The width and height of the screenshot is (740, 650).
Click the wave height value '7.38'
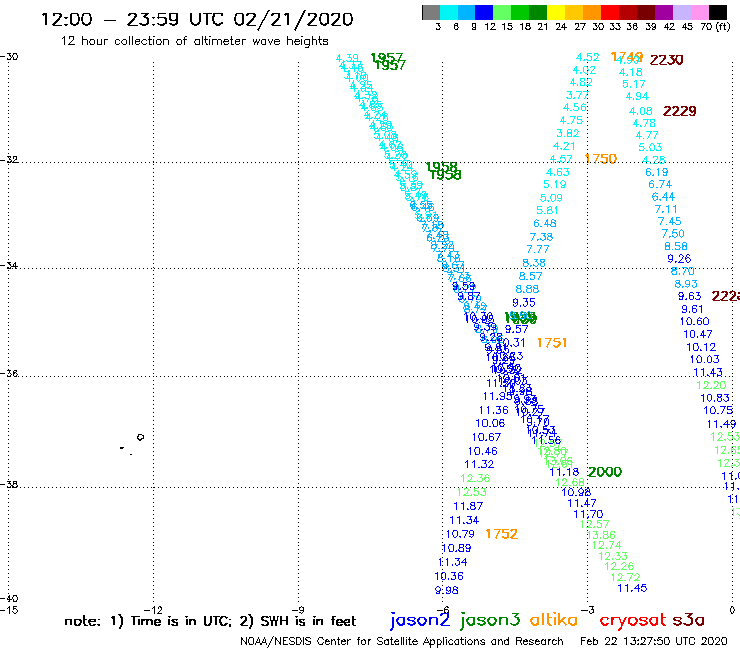pos(541,237)
